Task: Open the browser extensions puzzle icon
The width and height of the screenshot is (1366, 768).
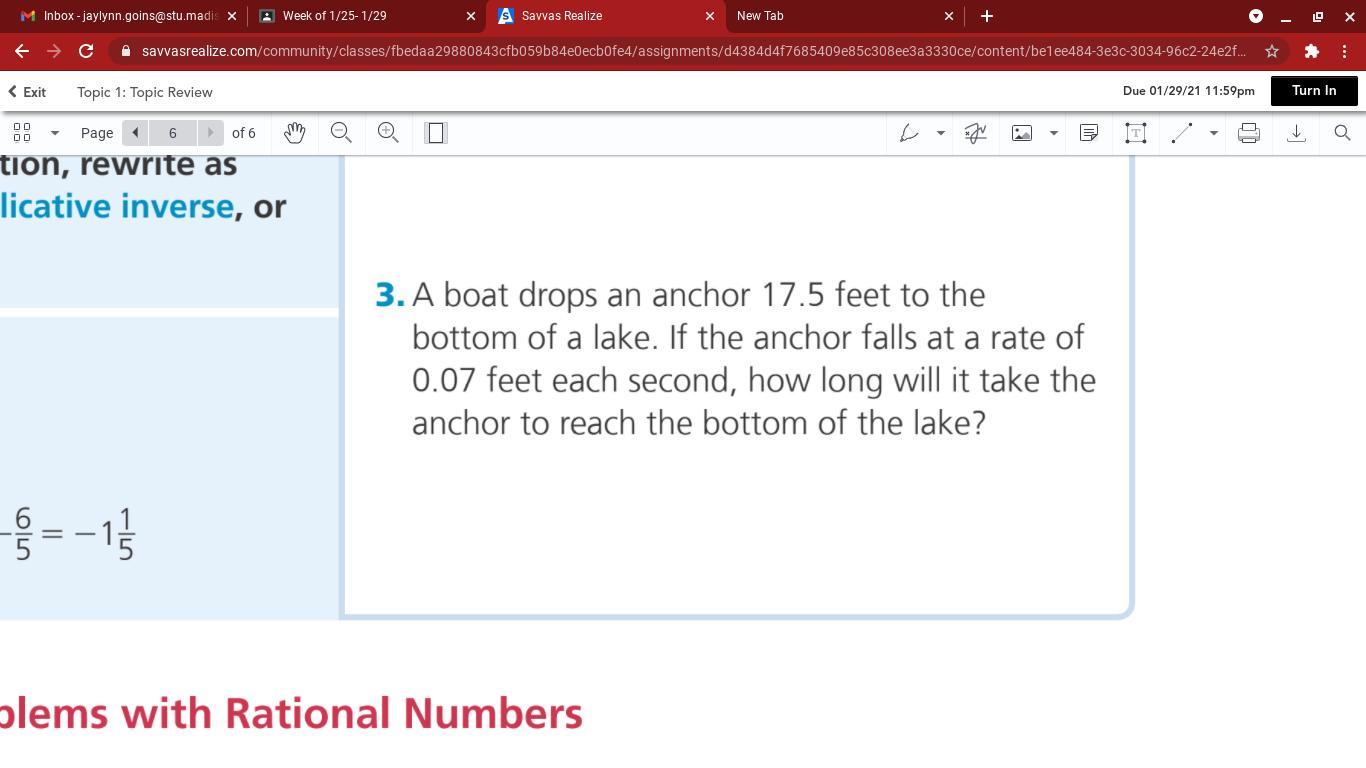Action: 1312,51
